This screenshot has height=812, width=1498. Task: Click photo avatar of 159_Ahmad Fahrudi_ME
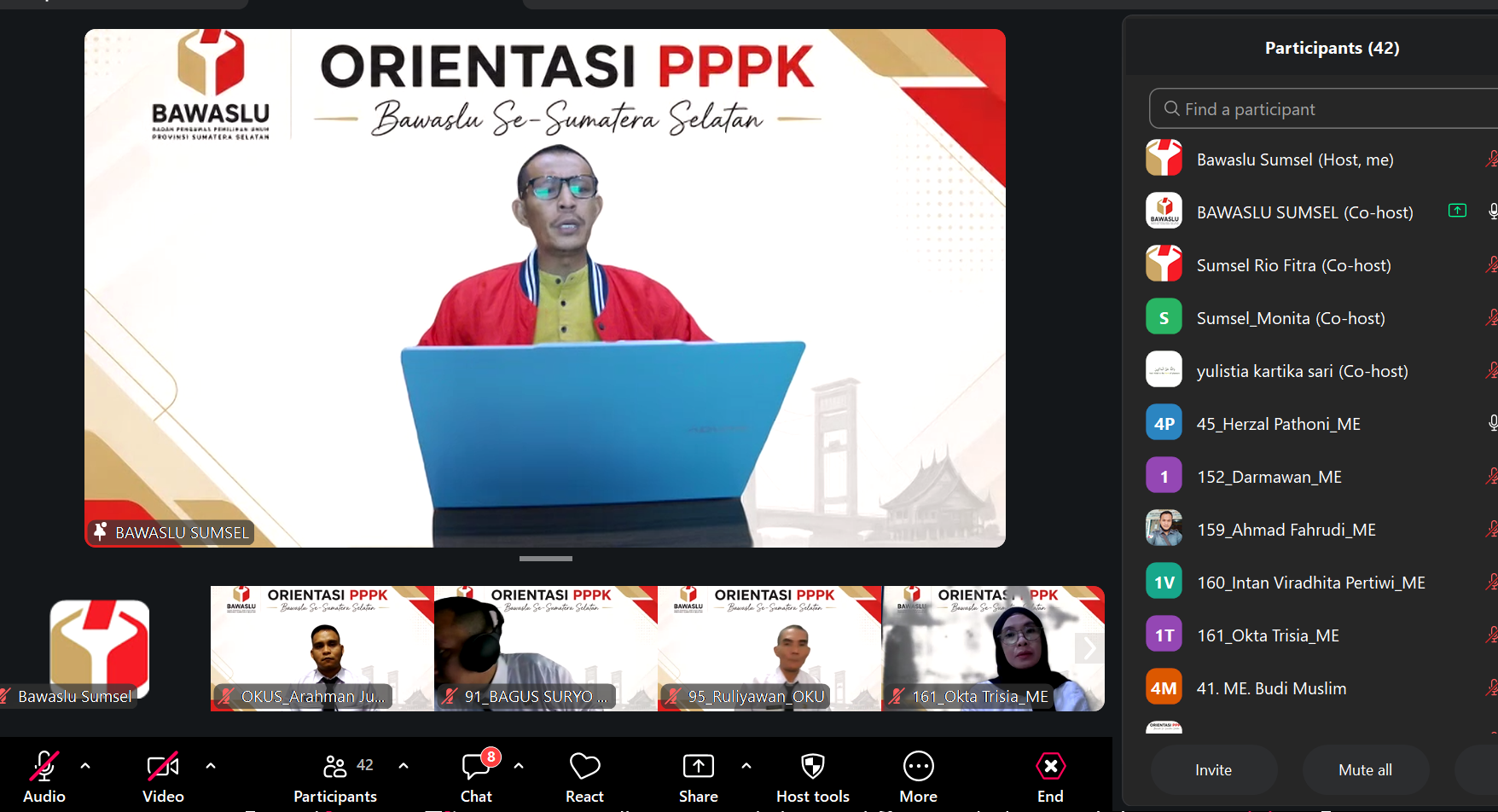tap(1164, 529)
